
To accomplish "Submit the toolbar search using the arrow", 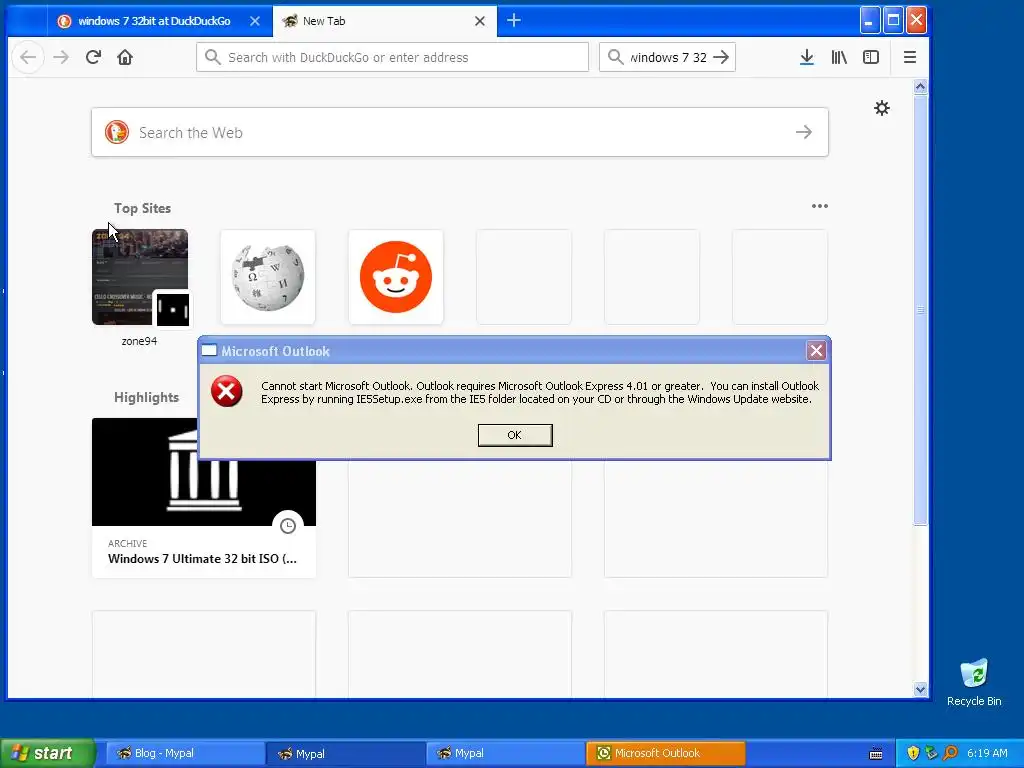I will click(721, 57).
